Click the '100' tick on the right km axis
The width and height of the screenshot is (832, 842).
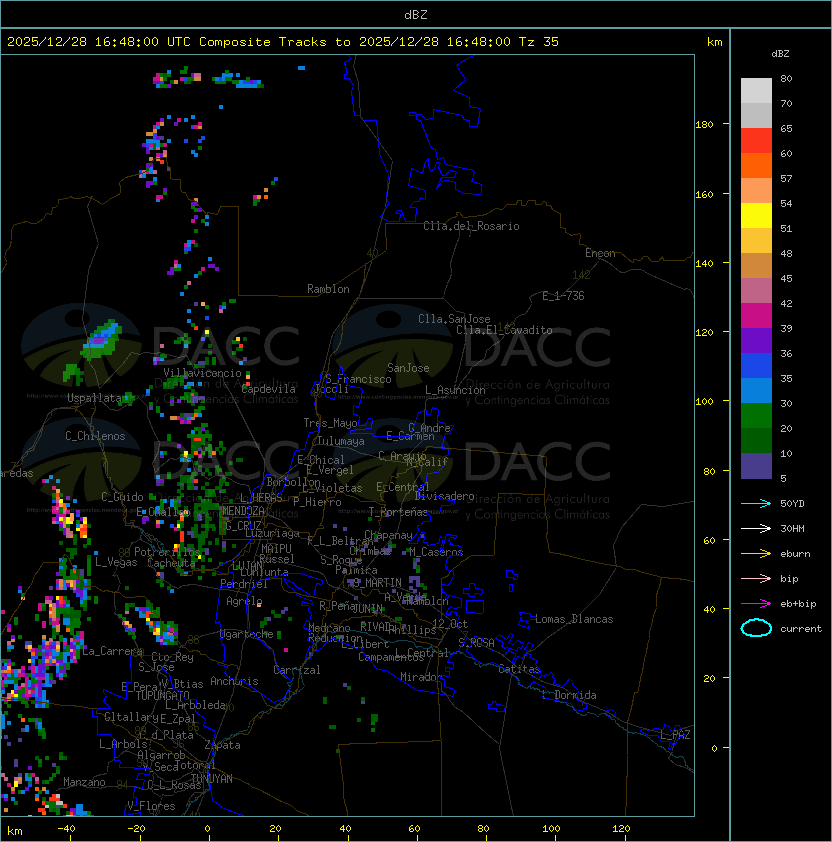[x=704, y=401]
